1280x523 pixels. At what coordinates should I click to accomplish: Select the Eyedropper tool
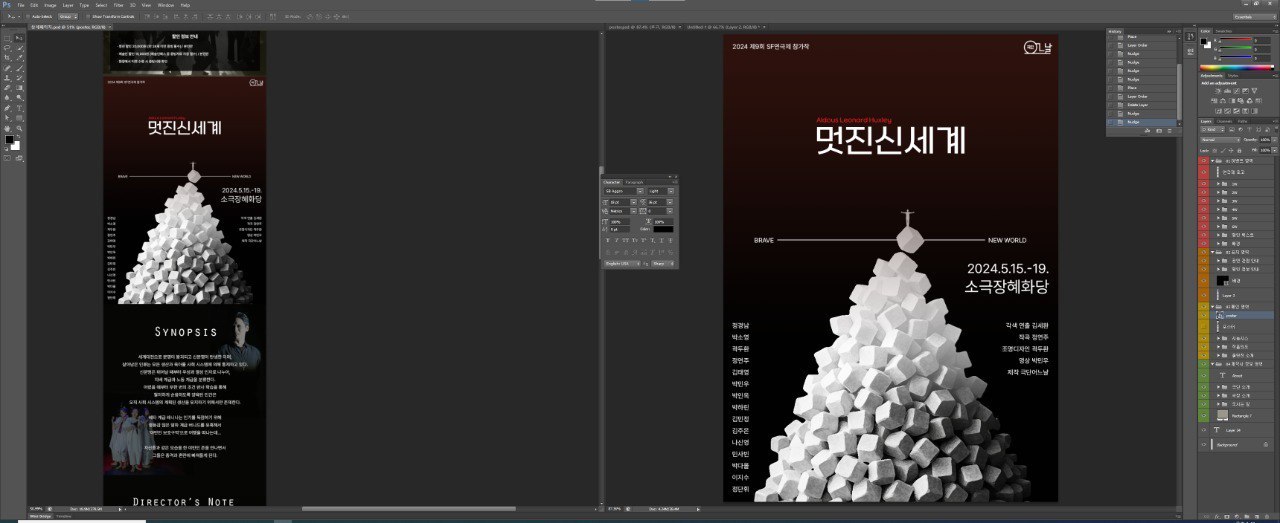pos(20,57)
